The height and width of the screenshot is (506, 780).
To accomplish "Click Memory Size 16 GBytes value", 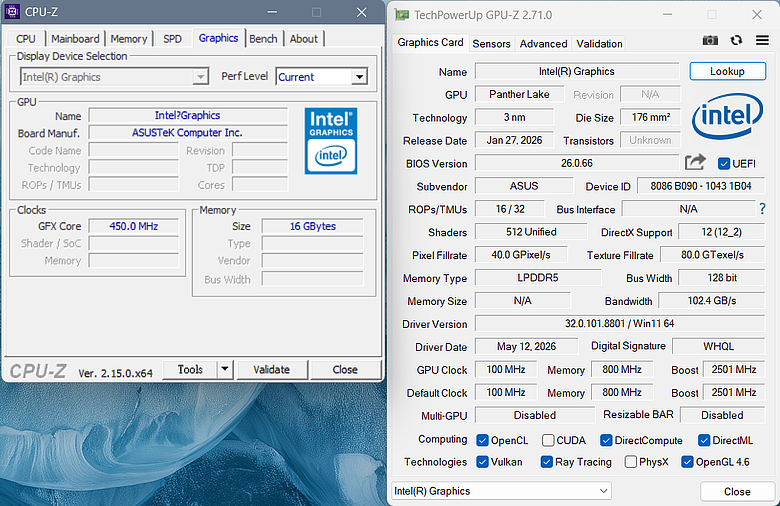I will 313,226.
